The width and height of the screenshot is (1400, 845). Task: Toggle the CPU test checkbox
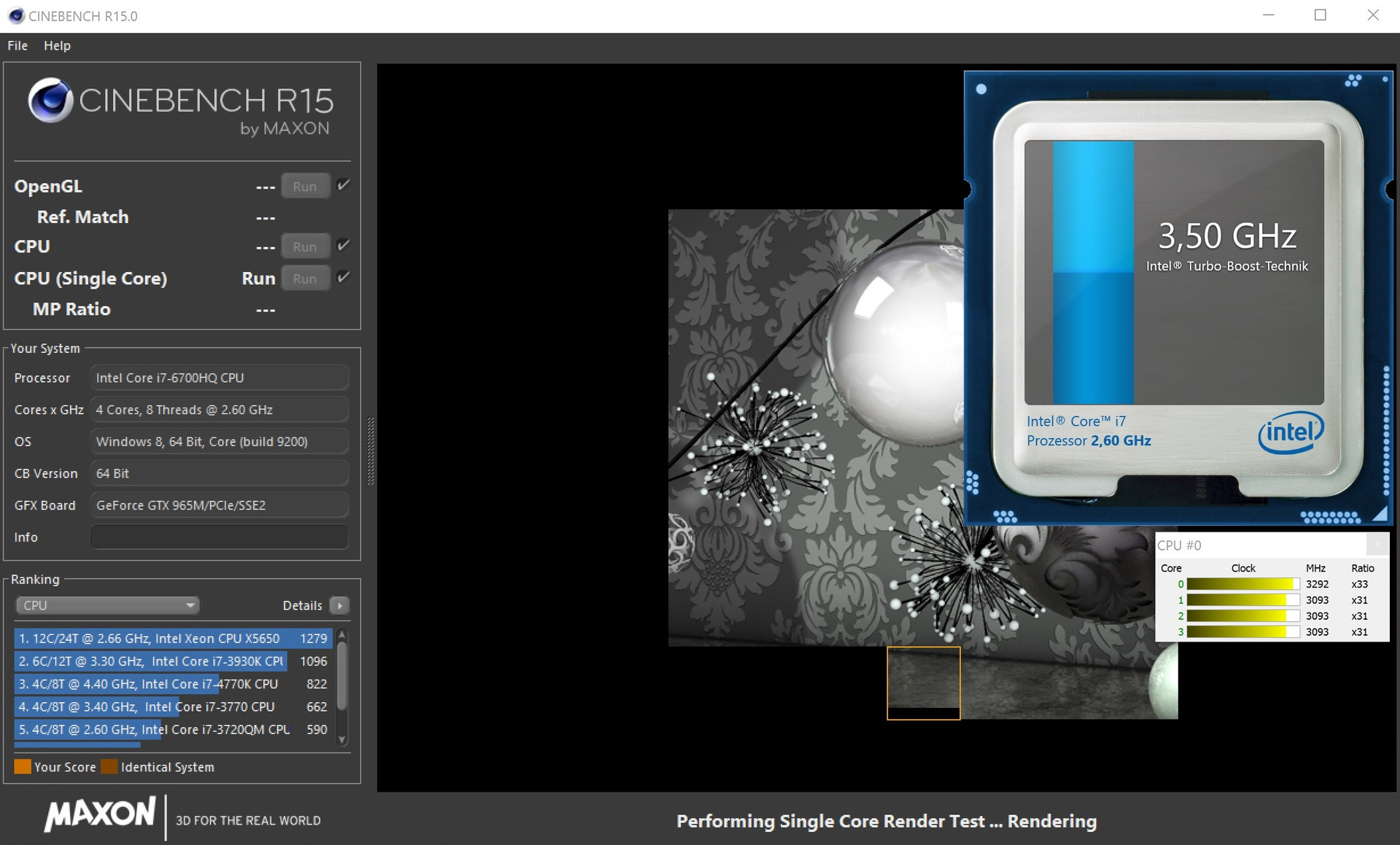[343, 246]
